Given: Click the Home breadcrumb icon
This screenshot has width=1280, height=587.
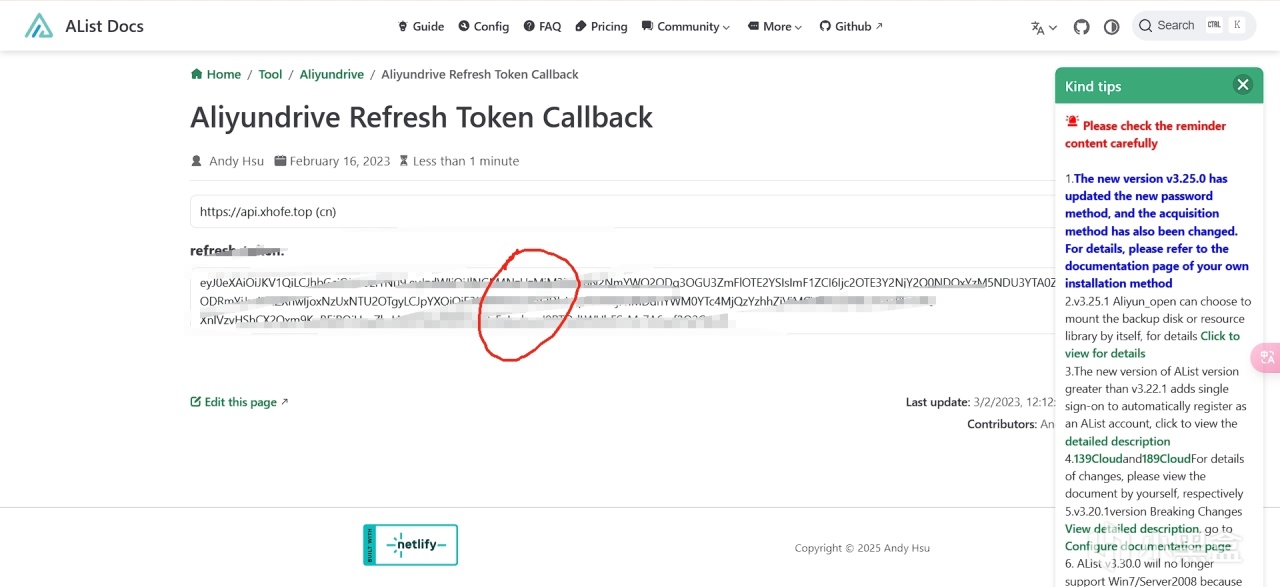Looking at the screenshot, I should 197,74.
